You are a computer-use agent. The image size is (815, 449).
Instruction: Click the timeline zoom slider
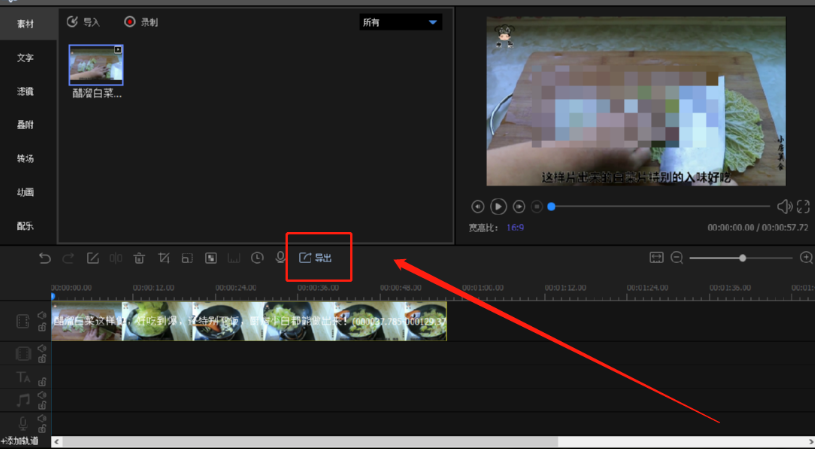(x=741, y=258)
